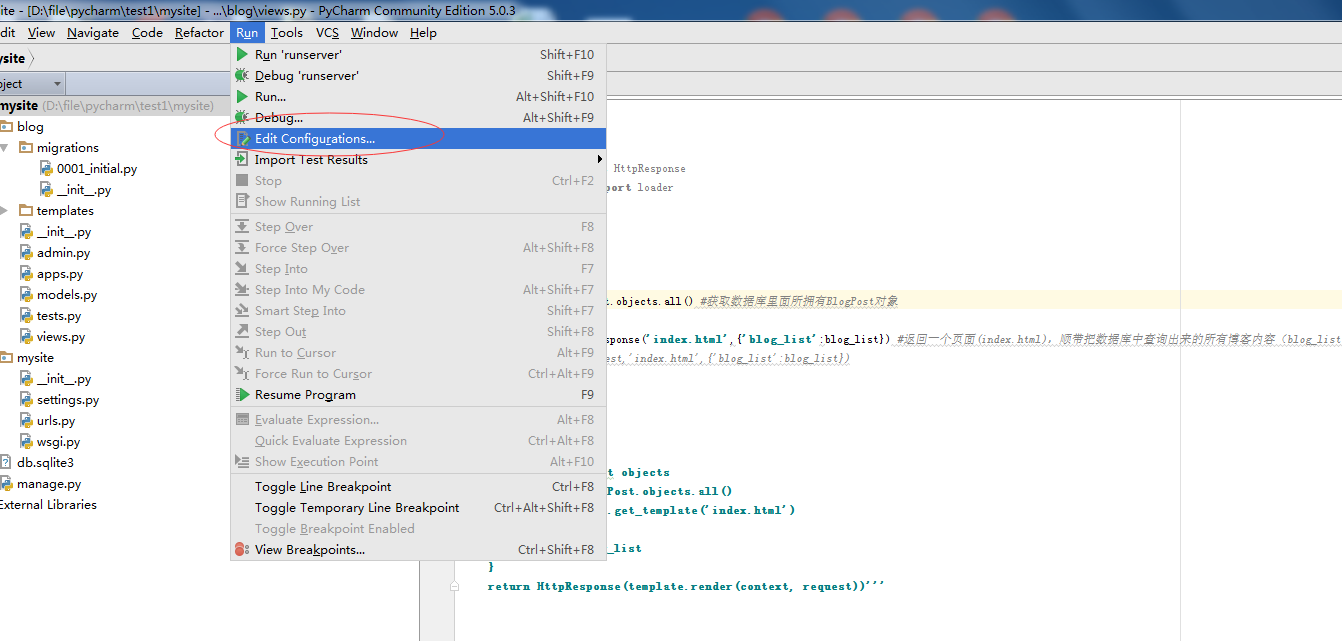Select Edit Configurations... menu entry
The image size is (1342, 641).
418,139
